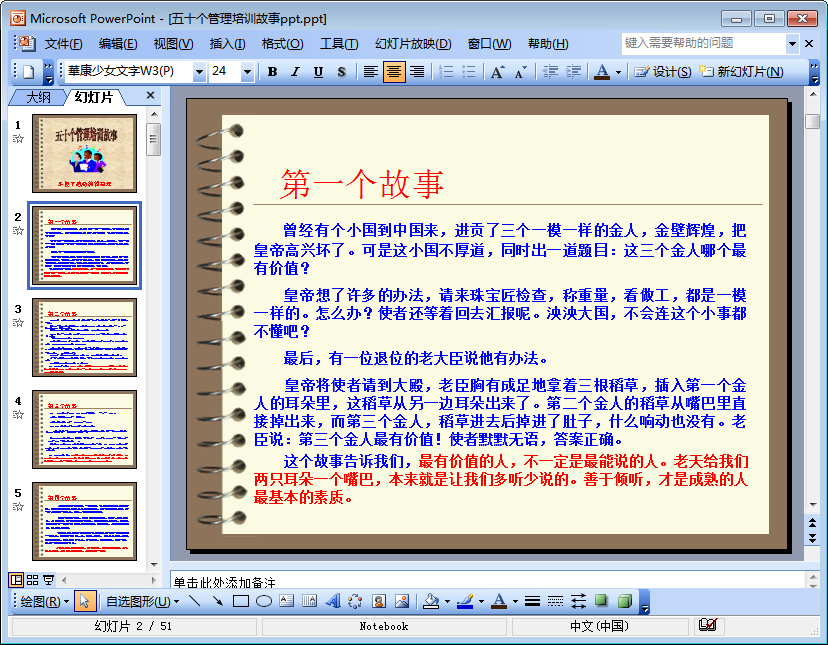
Task: Switch to Slide Sorter view
Action: point(32,580)
